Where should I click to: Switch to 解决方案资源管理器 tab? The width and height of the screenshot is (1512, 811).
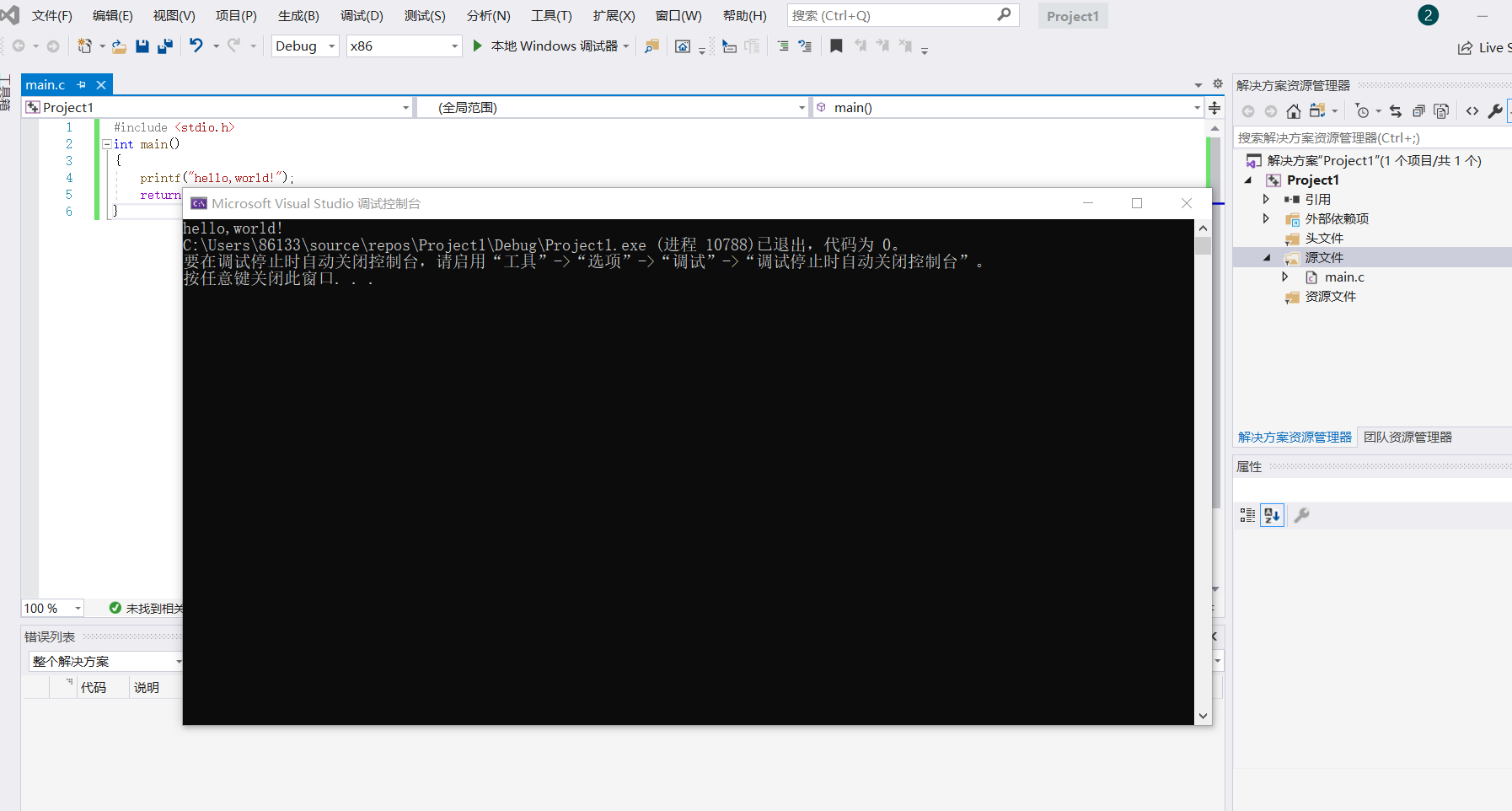pos(1295,437)
